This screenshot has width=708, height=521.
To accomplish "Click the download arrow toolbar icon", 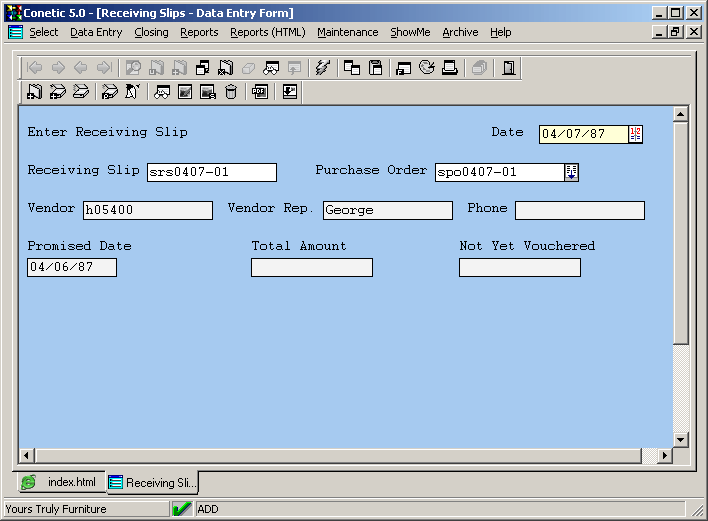I will point(290,93).
